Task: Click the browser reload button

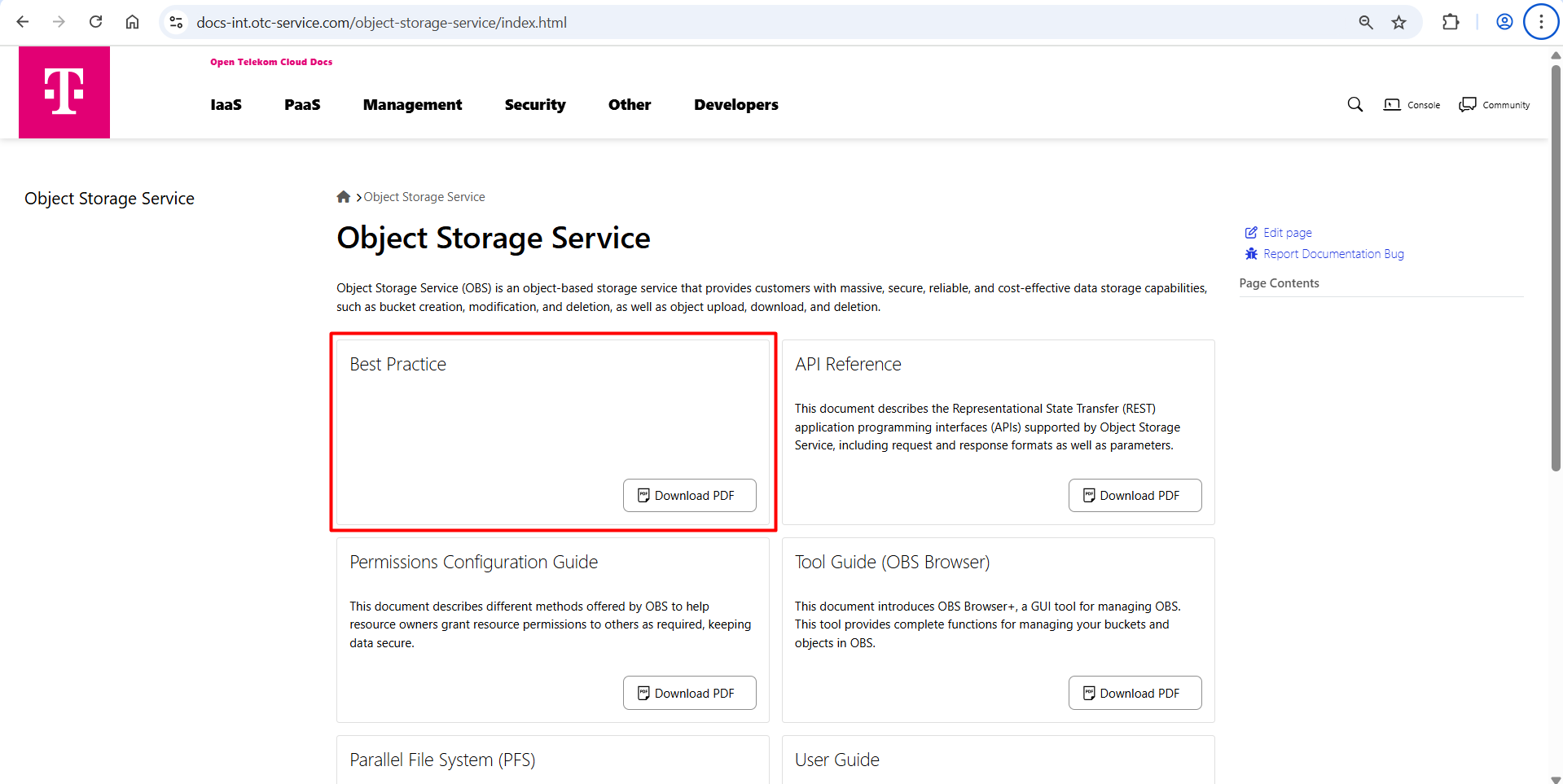Action: coord(95,22)
